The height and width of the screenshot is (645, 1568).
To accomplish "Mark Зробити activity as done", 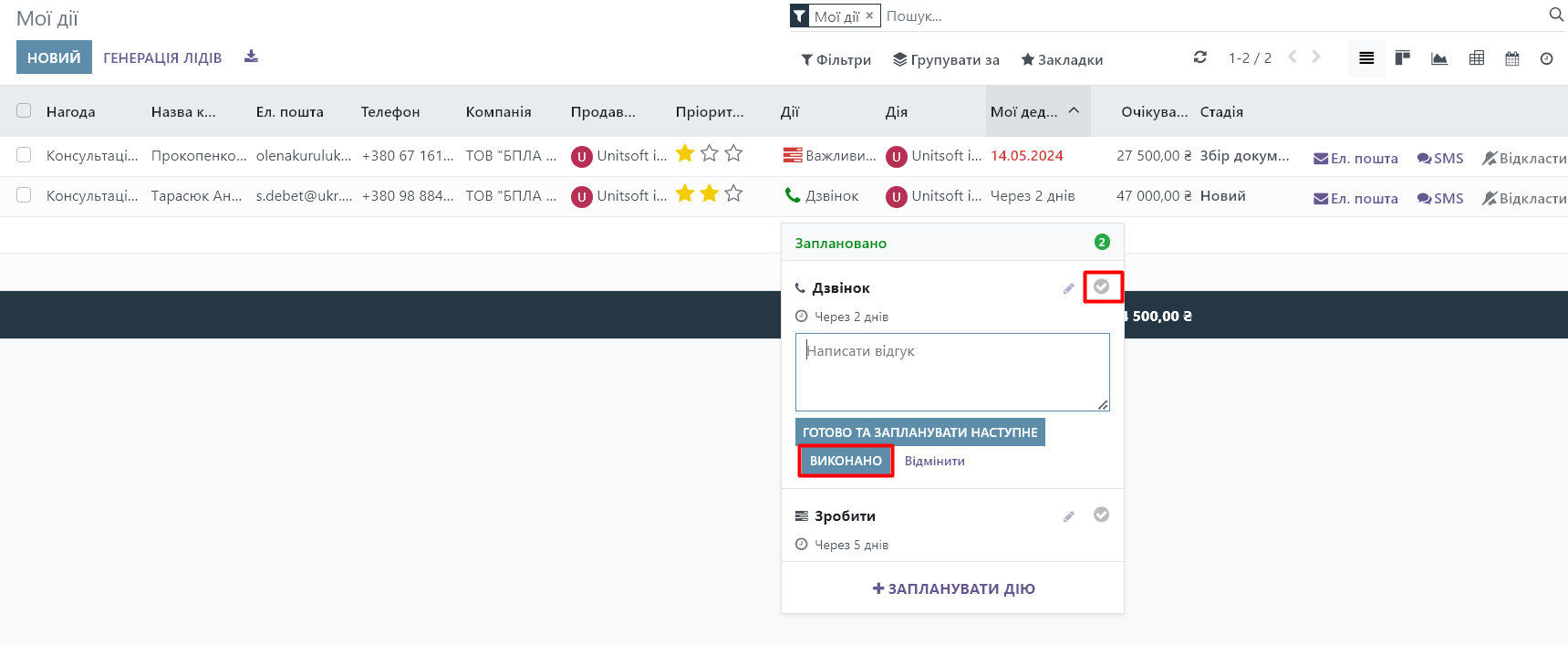I will click(1101, 515).
